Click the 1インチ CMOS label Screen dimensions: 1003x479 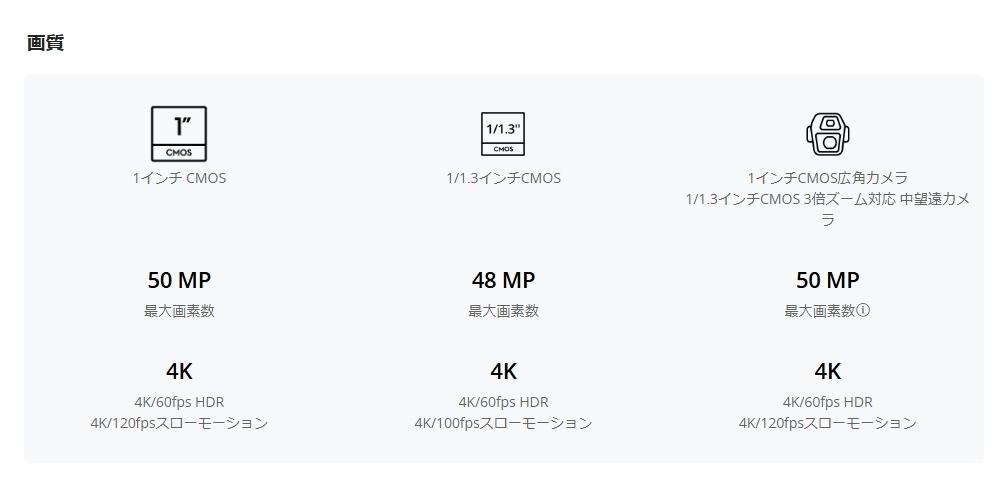[179, 178]
